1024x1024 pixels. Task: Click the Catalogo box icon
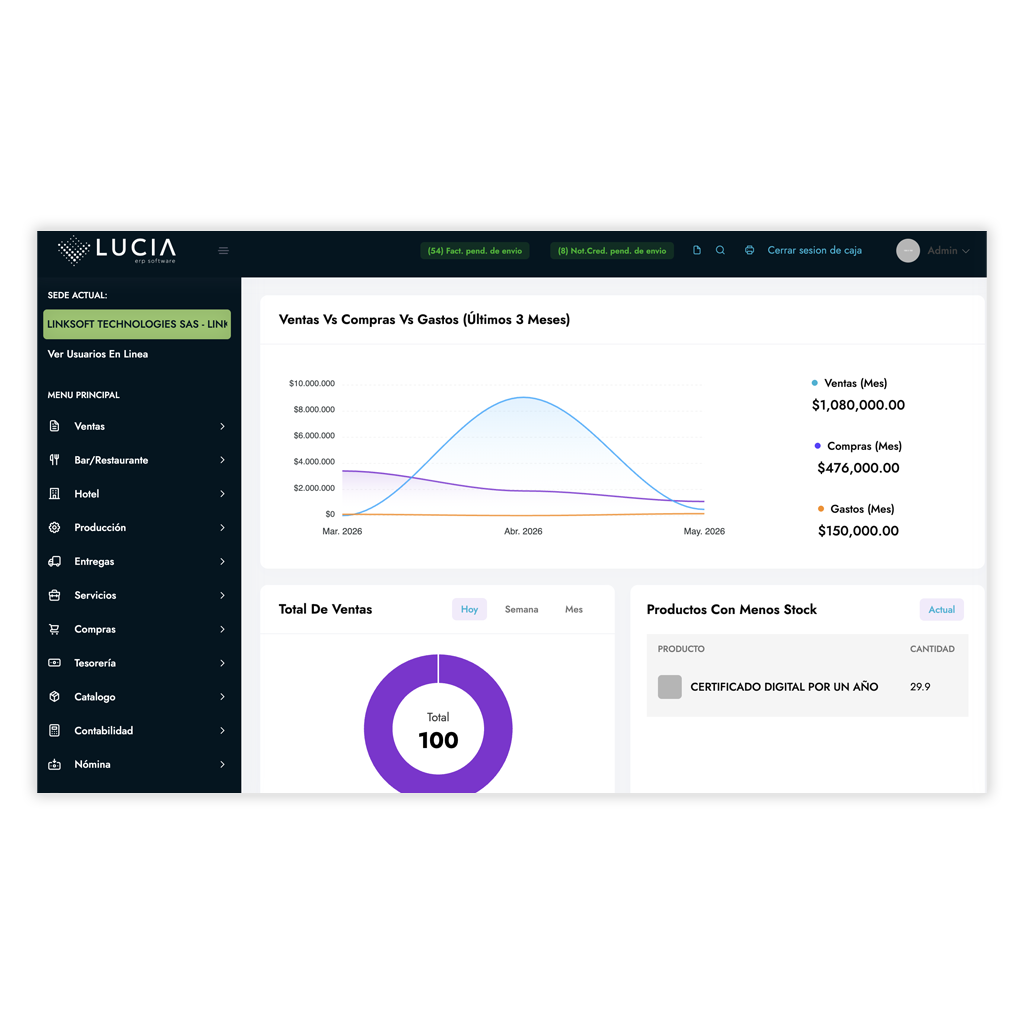(x=55, y=697)
